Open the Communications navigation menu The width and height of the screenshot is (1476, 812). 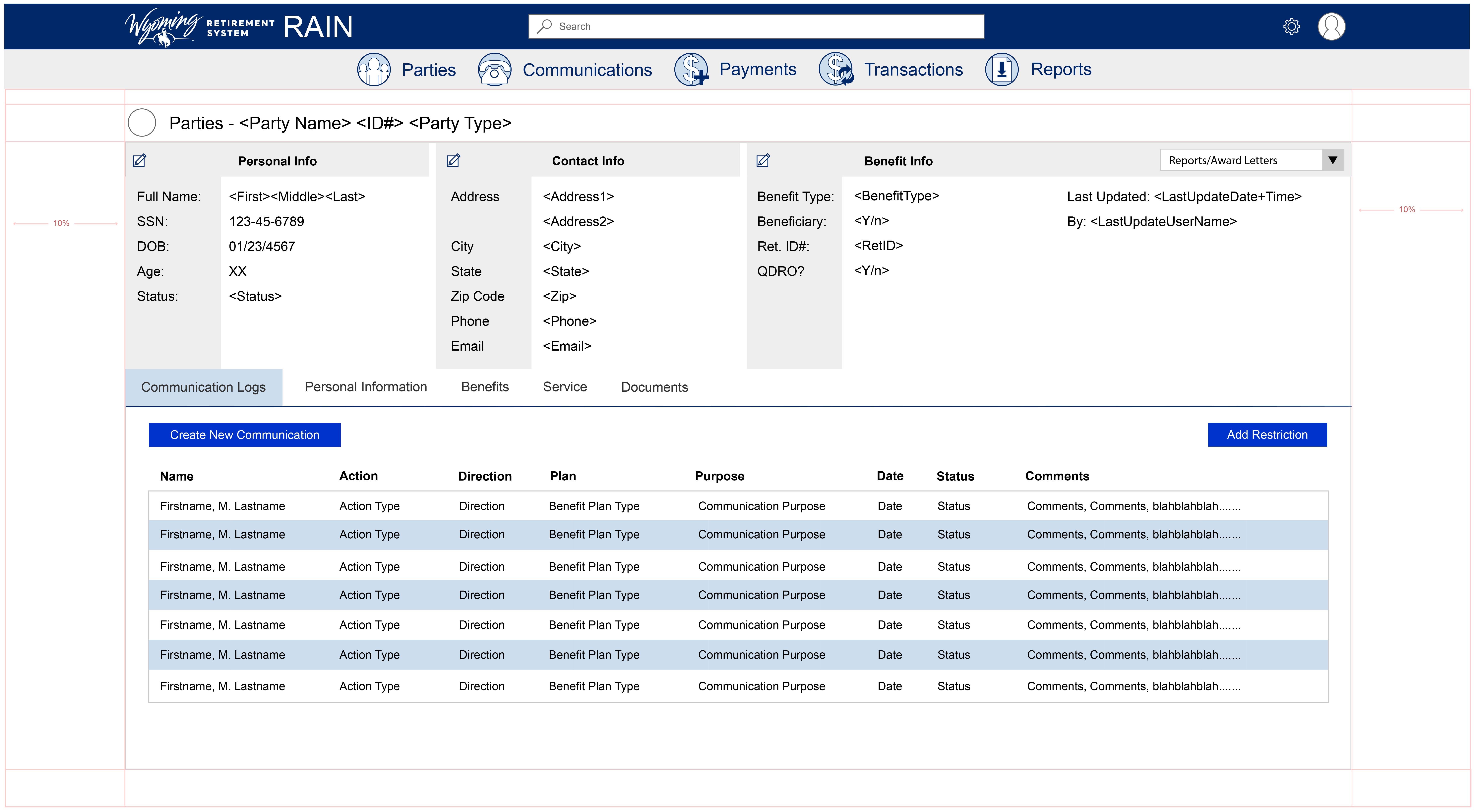pyautogui.click(x=587, y=70)
